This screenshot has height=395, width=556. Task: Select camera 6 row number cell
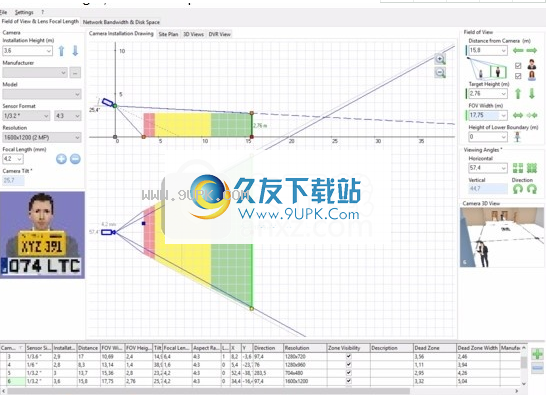tap(13, 381)
